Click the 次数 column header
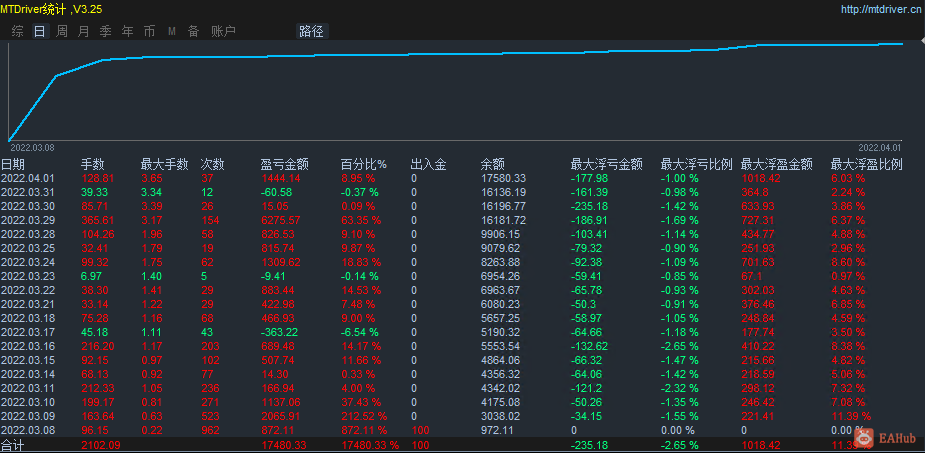This screenshot has height=453, width=925. coord(212,165)
